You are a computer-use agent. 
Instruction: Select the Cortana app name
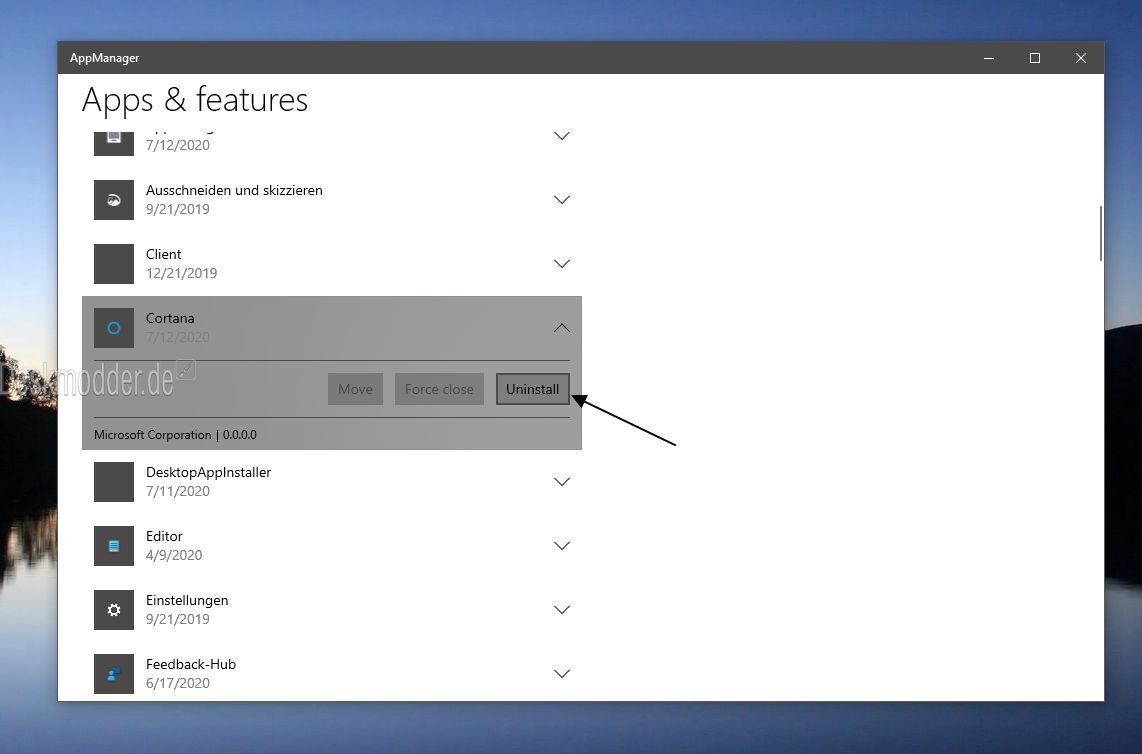(170, 318)
